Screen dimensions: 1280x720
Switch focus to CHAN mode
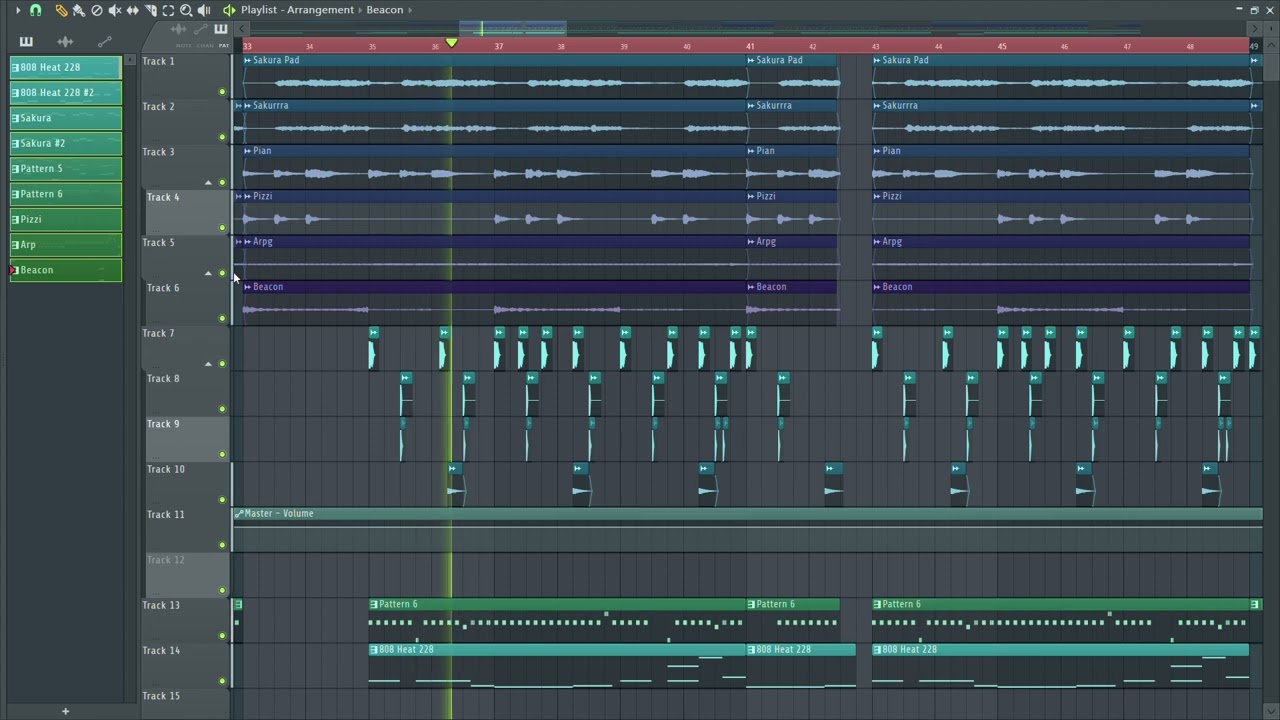click(x=205, y=45)
